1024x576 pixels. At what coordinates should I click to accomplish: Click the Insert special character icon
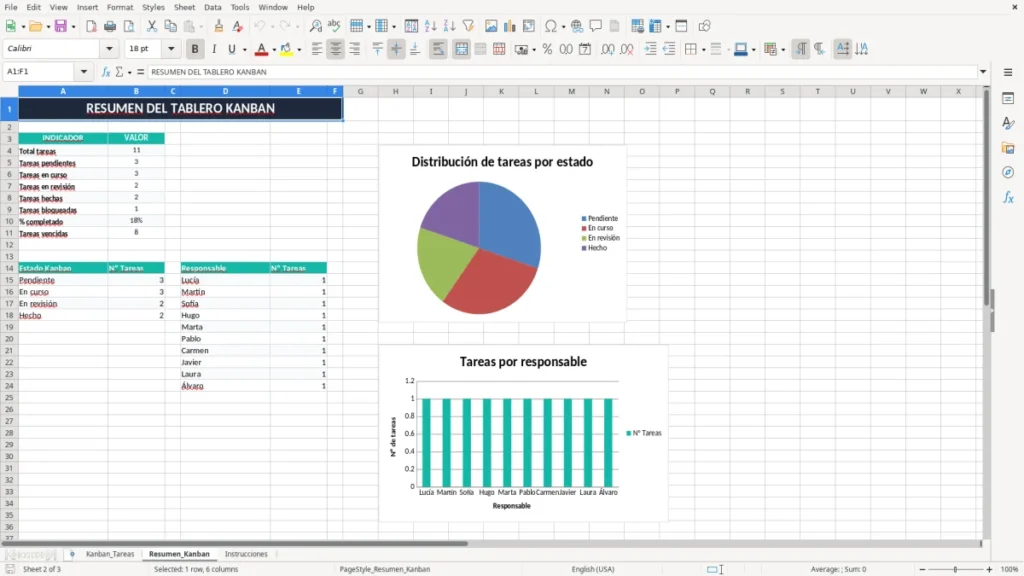tap(551, 26)
